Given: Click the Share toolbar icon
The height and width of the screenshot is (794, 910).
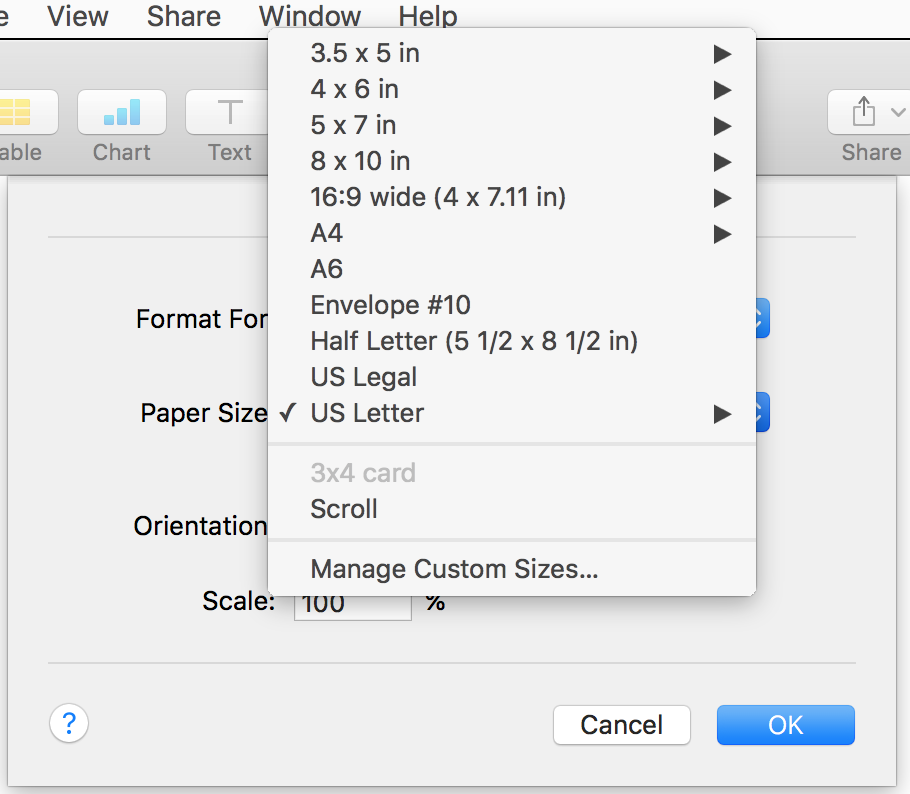Looking at the screenshot, I should click(x=868, y=113).
